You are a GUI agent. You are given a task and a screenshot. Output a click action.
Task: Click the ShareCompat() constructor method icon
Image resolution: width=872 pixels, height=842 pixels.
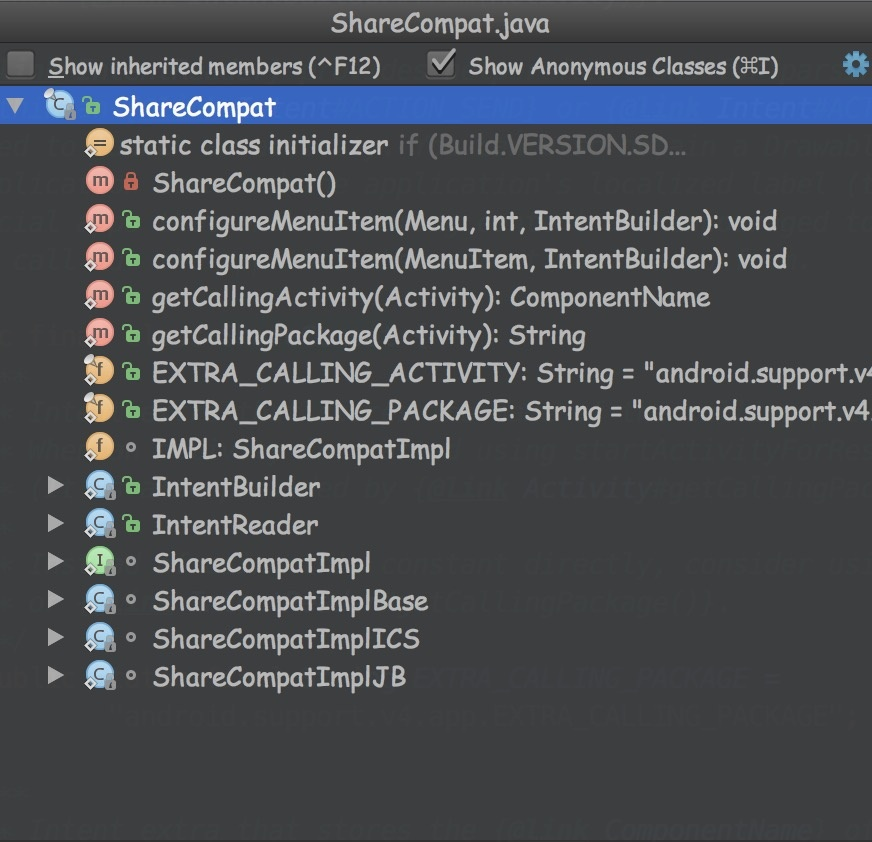point(100,181)
